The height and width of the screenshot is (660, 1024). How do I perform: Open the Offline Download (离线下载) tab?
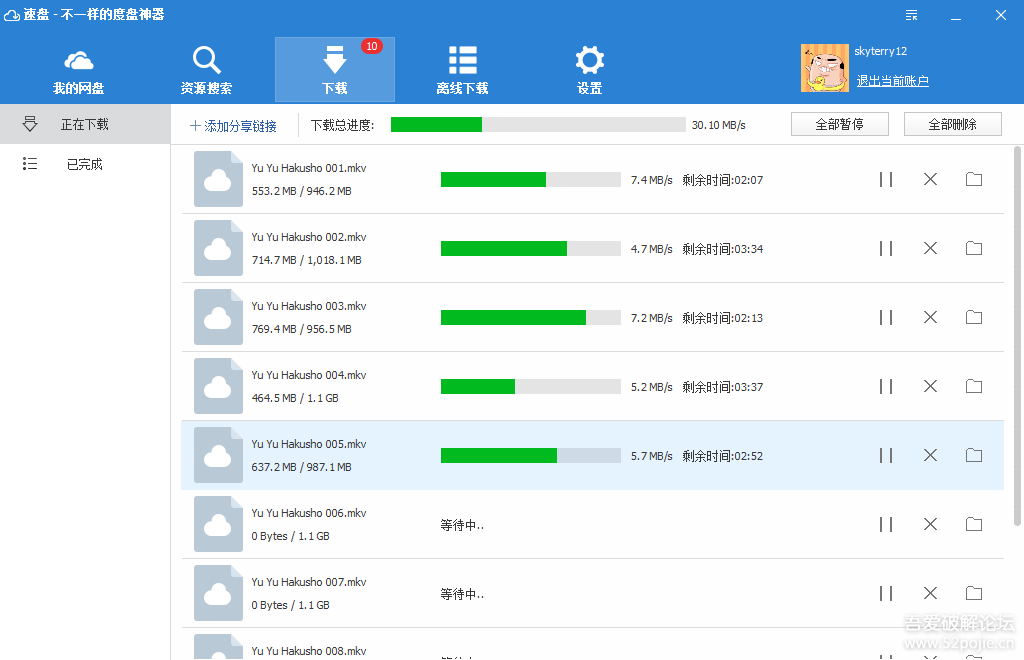(x=462, y=71)
